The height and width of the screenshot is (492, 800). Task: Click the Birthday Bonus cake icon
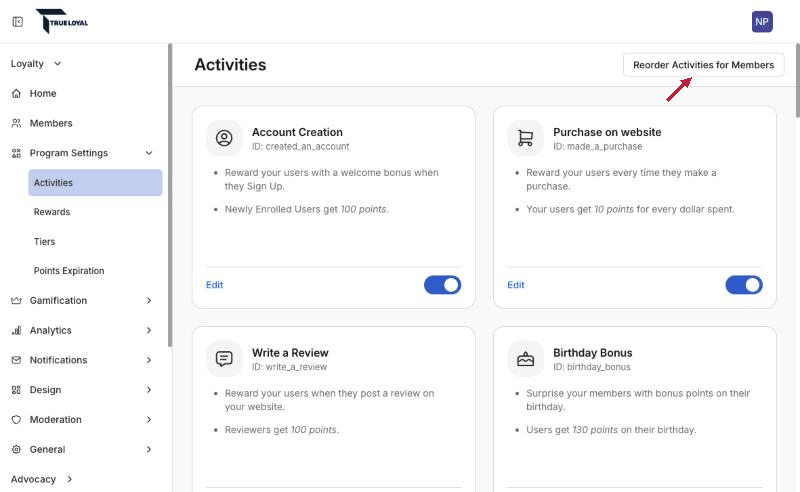tap(526, 358)
